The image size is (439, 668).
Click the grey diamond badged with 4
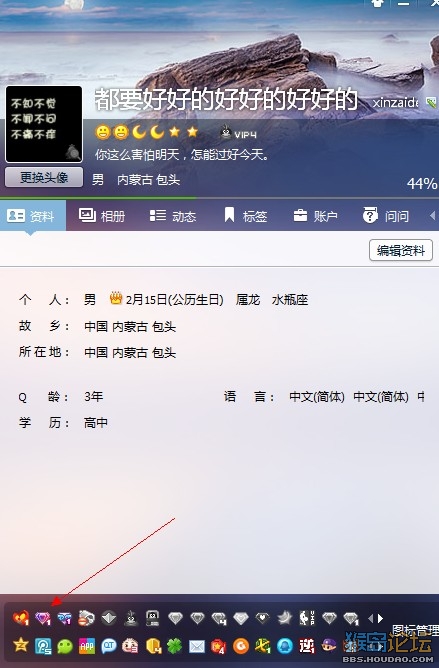[x=219, y=618]
